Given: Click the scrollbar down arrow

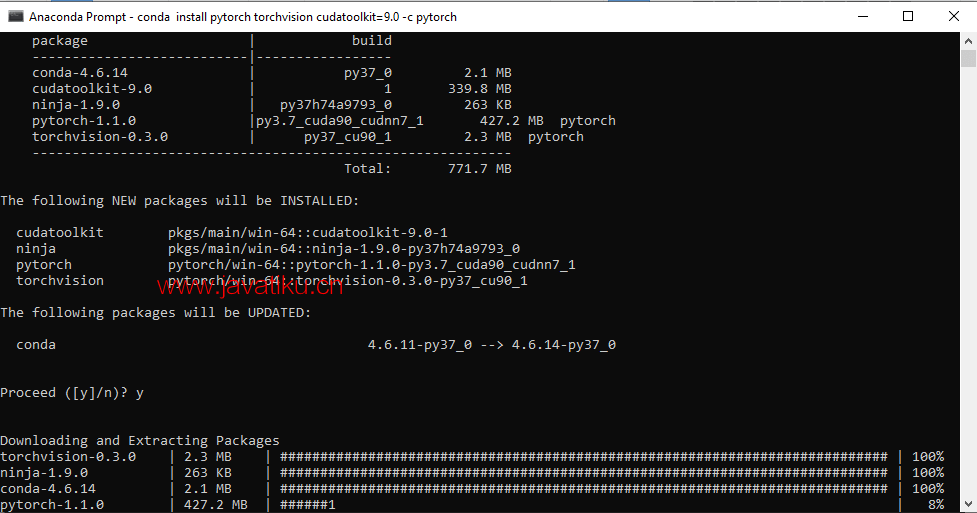Looking at the screenshot, I should [x=968, y=504].
